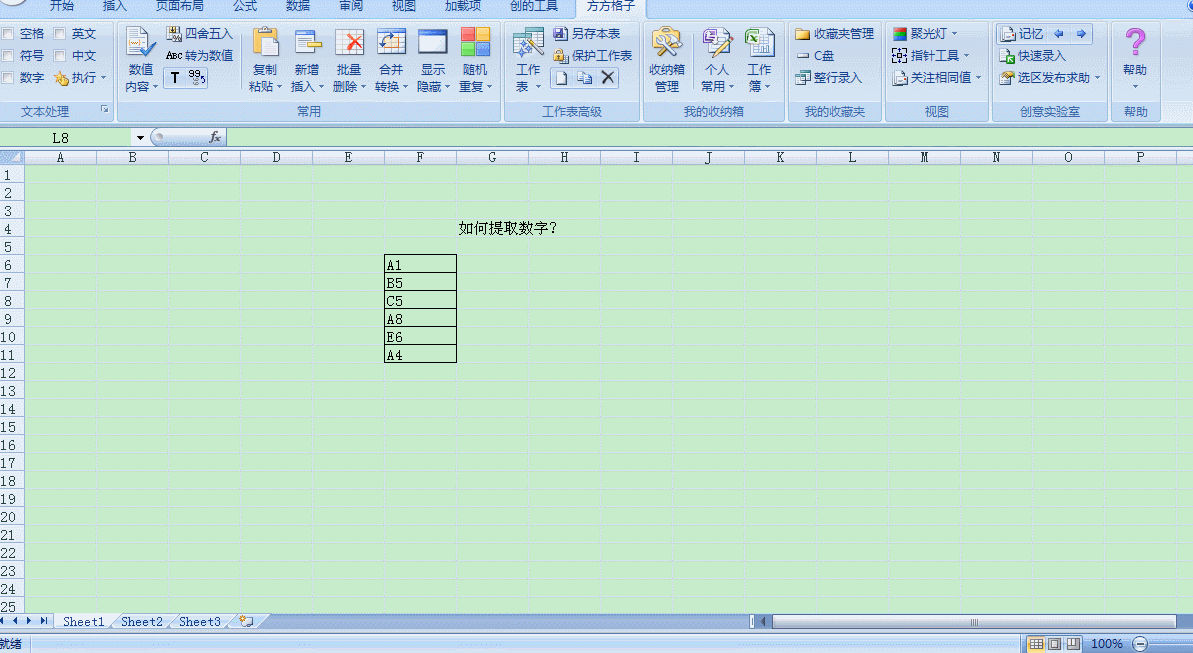Viewport: 1193px width, 653px height.
Task: Click the 整行录入 row entry icon
Action: 802,78
